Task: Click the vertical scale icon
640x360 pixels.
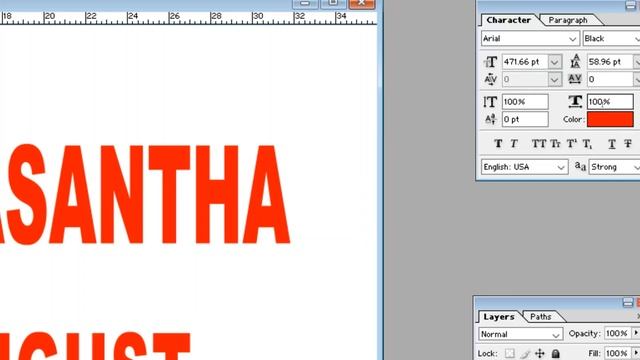Action: coord(490,102)
